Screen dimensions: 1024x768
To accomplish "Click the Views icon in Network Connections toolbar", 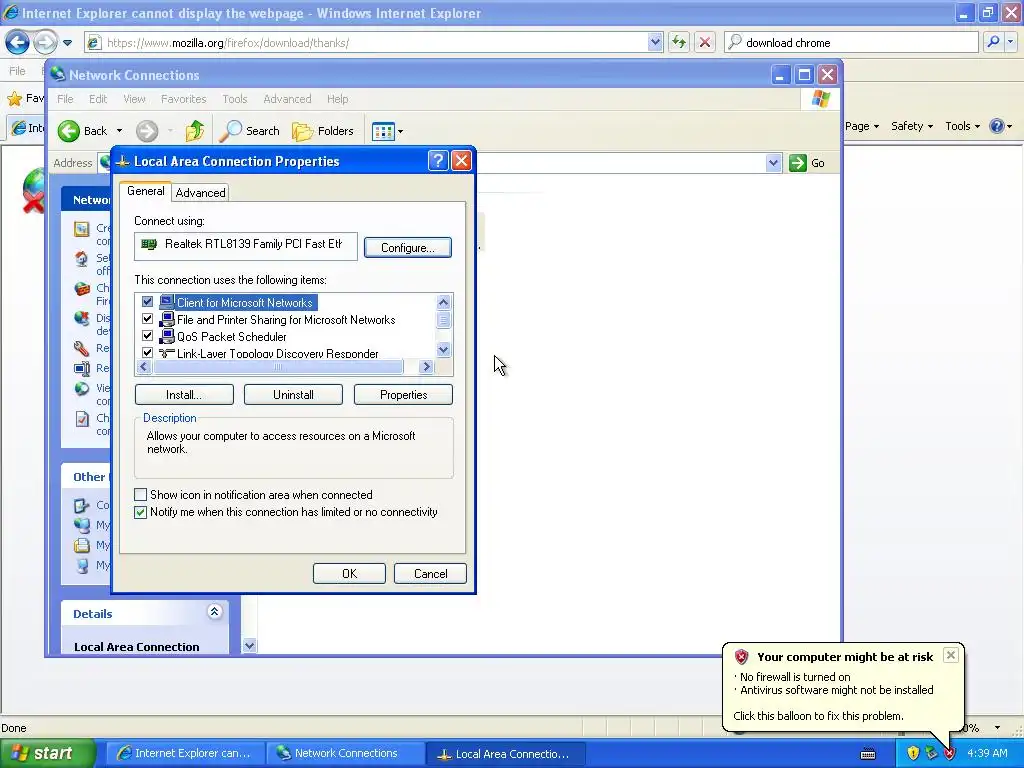I will 383,131.
